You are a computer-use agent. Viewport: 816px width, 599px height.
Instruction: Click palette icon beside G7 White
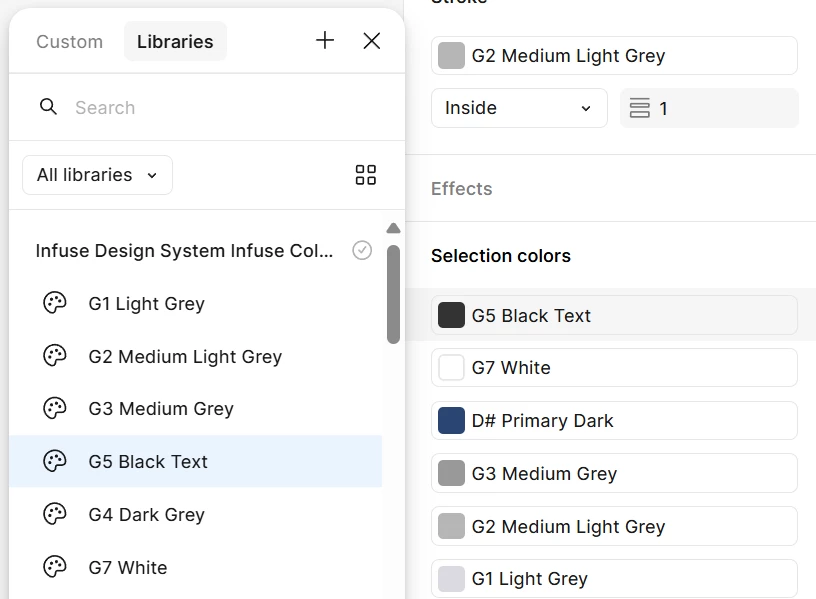(x=55, y=567)
